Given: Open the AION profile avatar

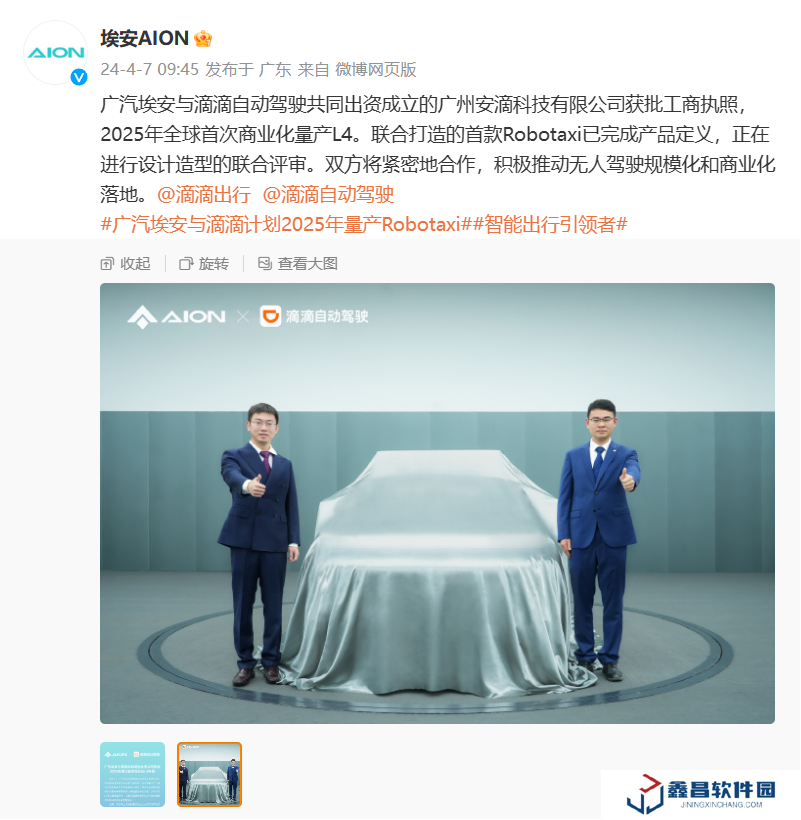Looking at the screenshot, I should click(x=55, y=53).
